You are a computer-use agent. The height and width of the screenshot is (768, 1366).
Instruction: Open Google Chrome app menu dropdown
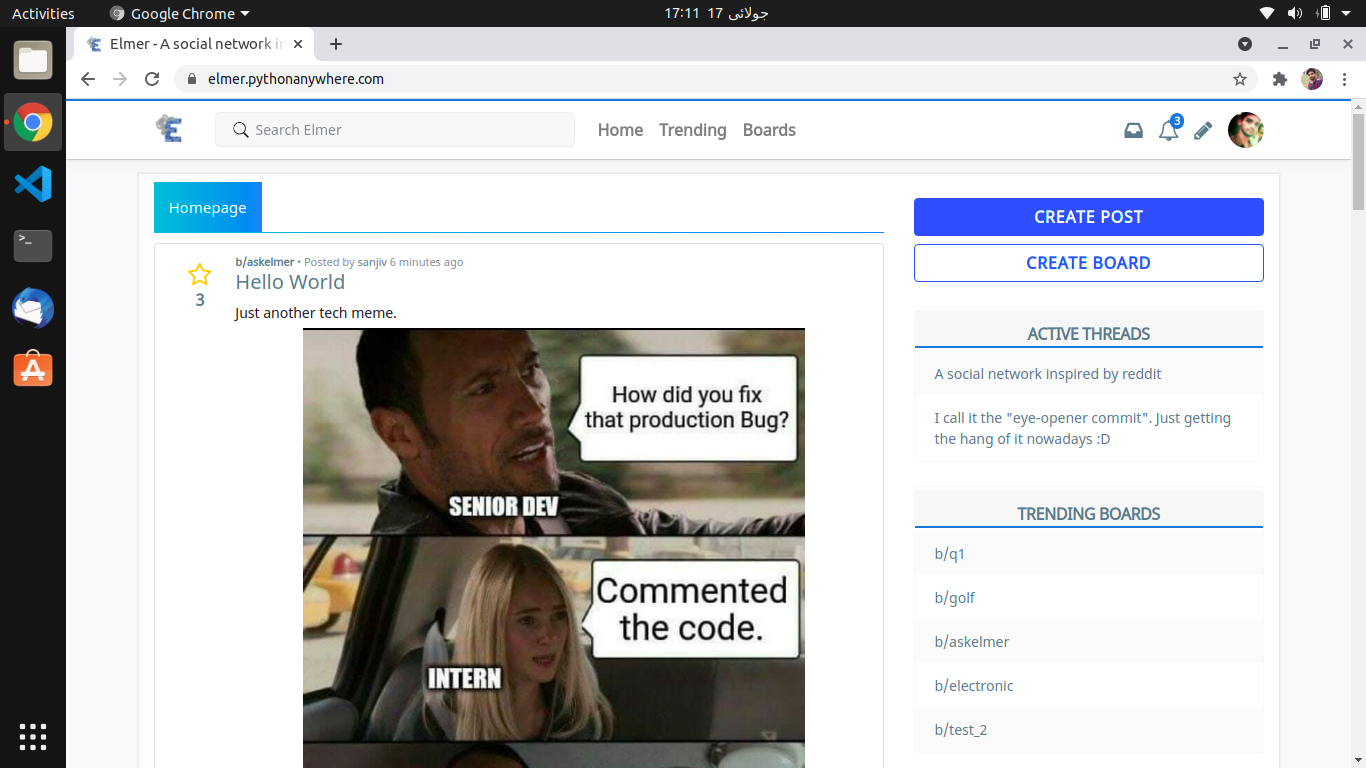(x=179, y=13)
